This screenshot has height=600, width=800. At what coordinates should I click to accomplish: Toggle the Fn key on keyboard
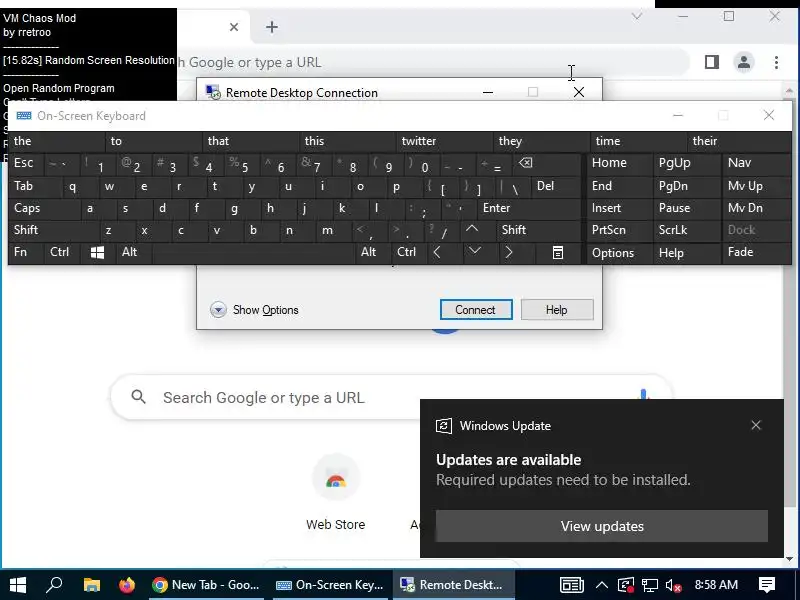pos(26,252)
